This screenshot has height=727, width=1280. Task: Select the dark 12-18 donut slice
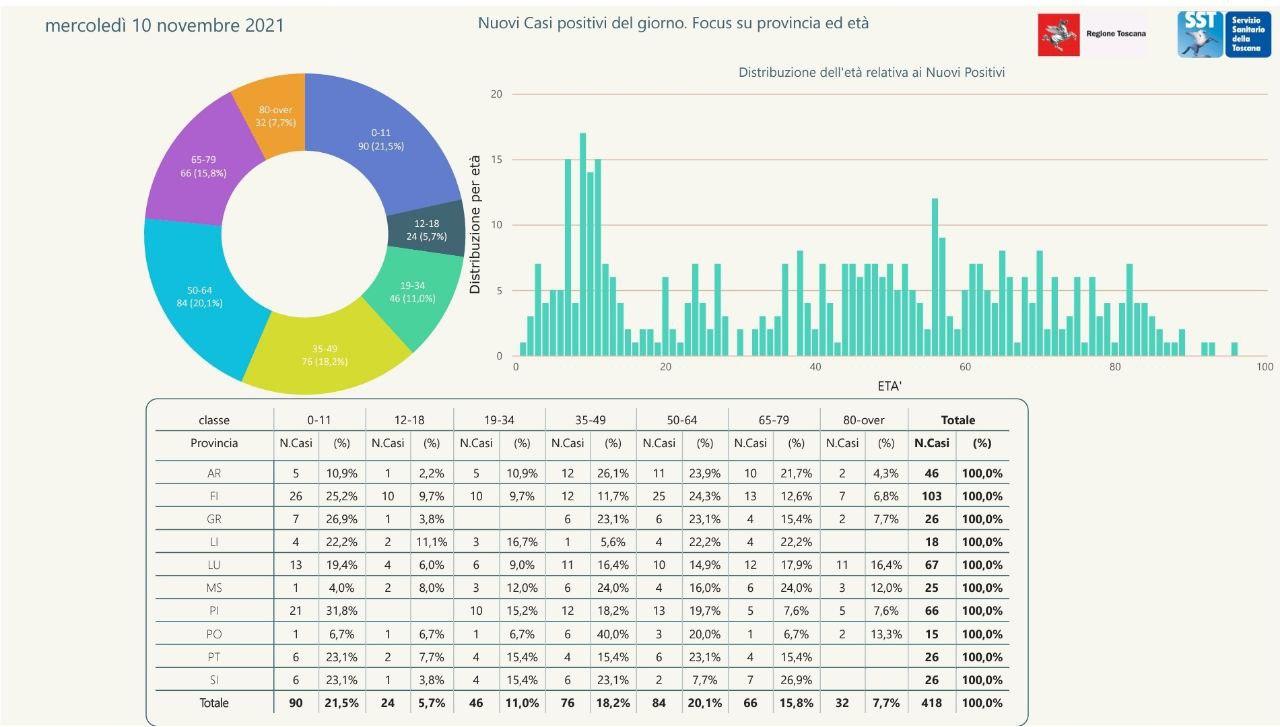[x=425, y=230]
